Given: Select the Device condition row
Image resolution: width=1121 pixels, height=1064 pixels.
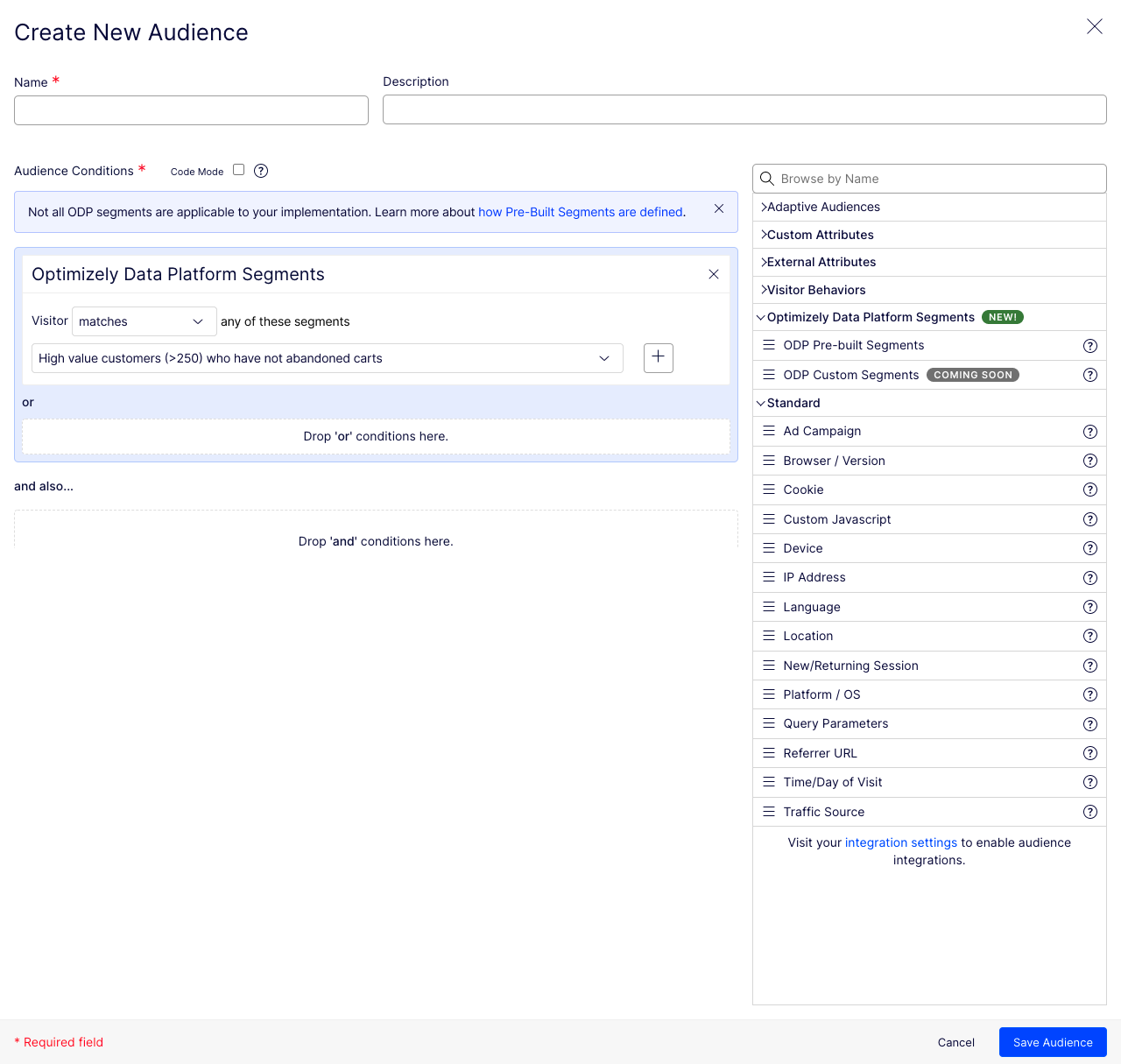Looking at the screenshot, I should tap(929, 548).
